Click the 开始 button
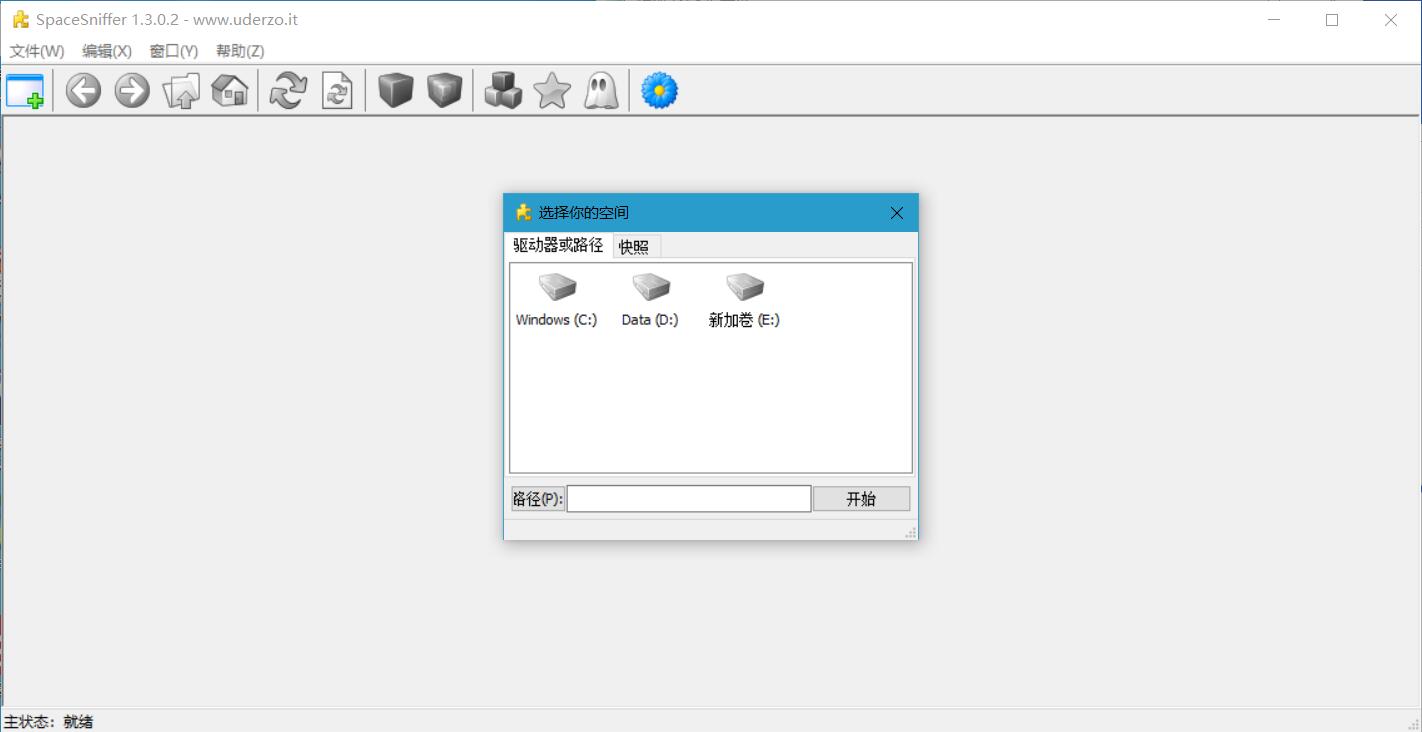 (861, 499)
